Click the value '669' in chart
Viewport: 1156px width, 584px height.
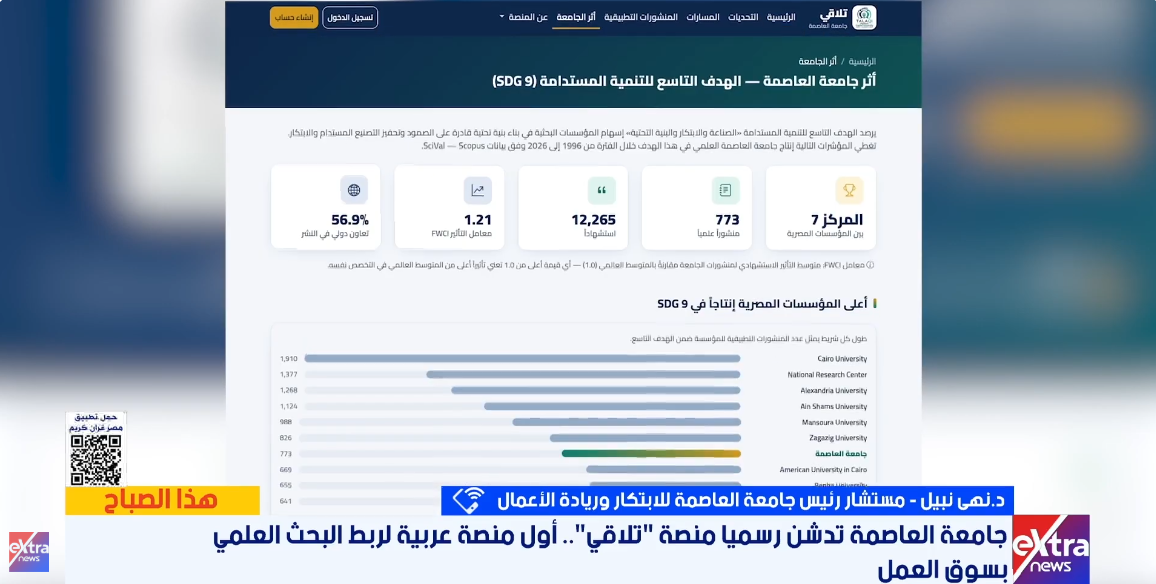pos(285,470)
